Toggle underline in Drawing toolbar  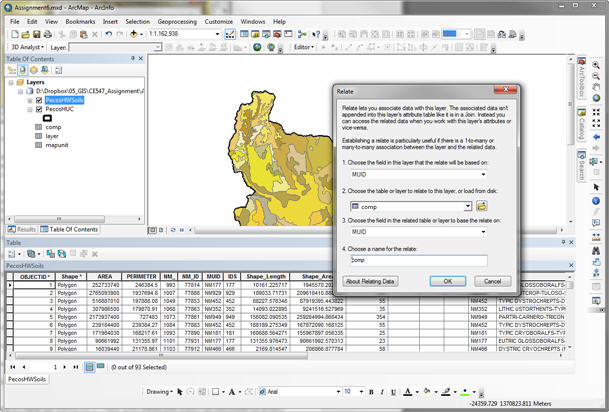point(393,392)
